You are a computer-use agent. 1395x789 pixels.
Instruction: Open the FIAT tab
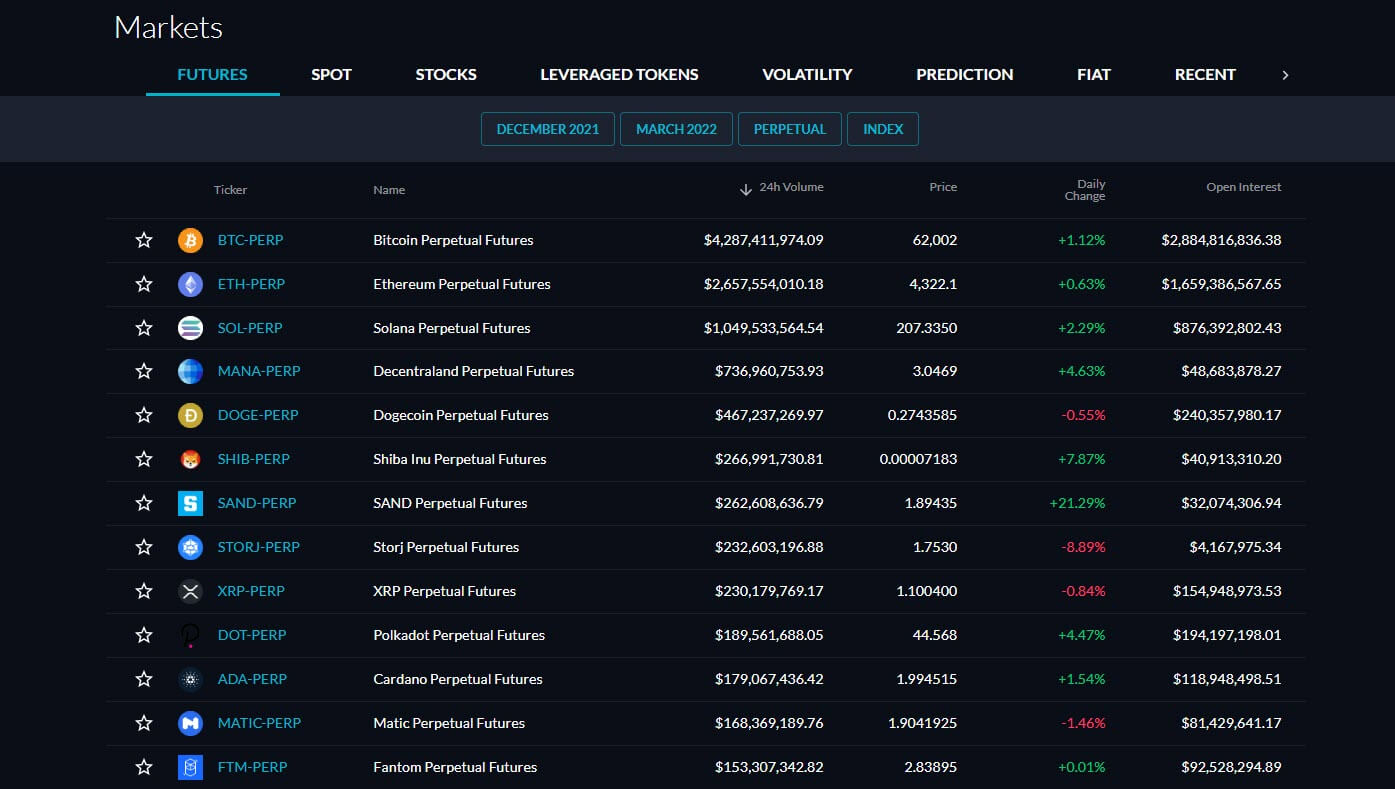(1094, 74)
